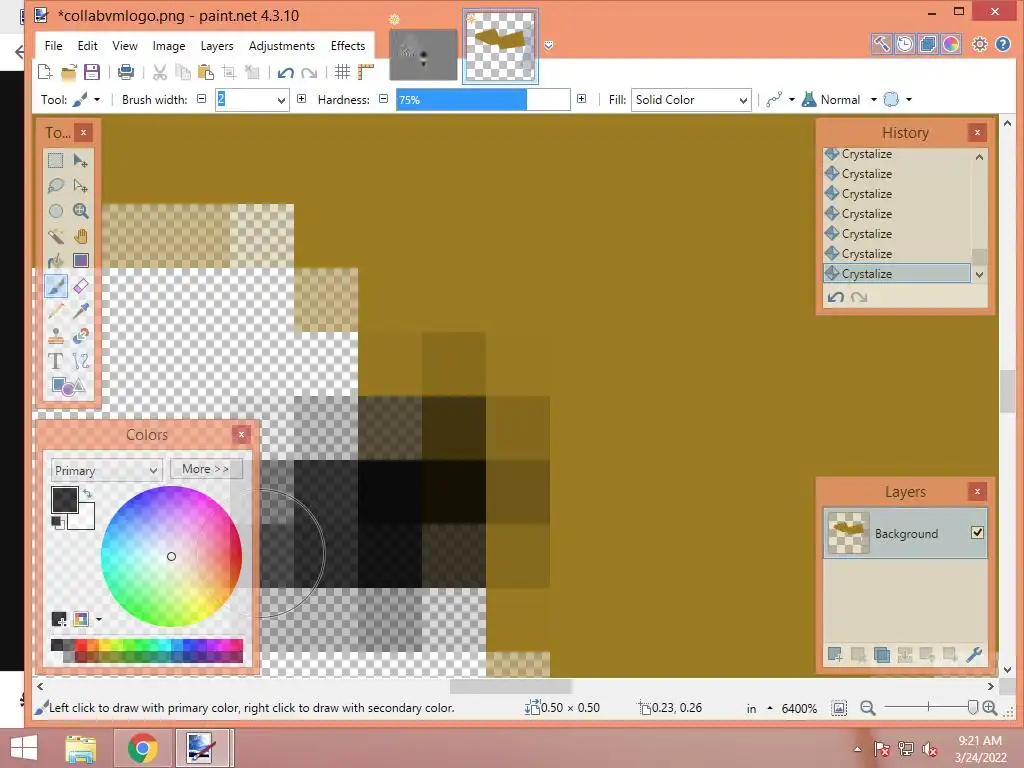1024x768 pixels.
Task: Select the Zoom tool in Tools panel
Action: (81, 211)
